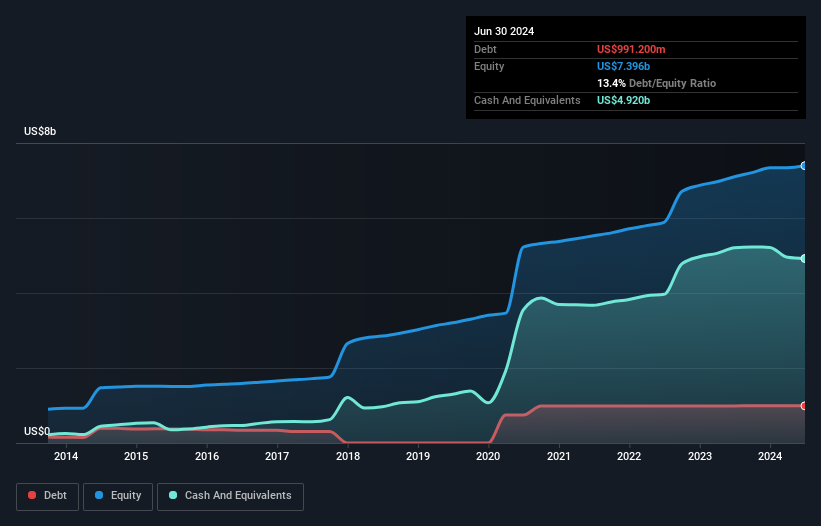Viewport: 821px width, 526px height.
Task: Click the 2021 x-axis label
Action: (559, 456)
